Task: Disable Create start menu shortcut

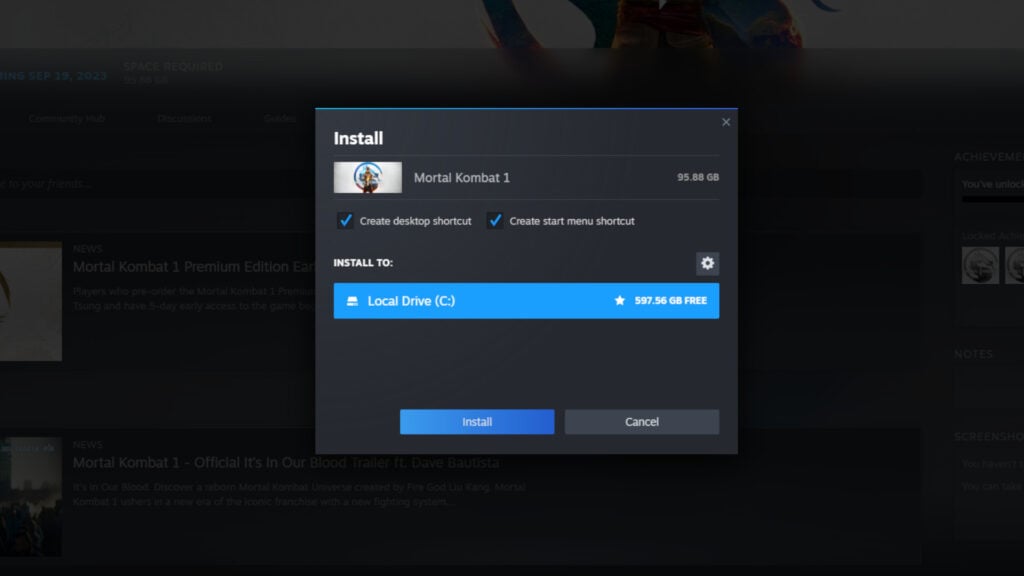Action: click(494, 220)
